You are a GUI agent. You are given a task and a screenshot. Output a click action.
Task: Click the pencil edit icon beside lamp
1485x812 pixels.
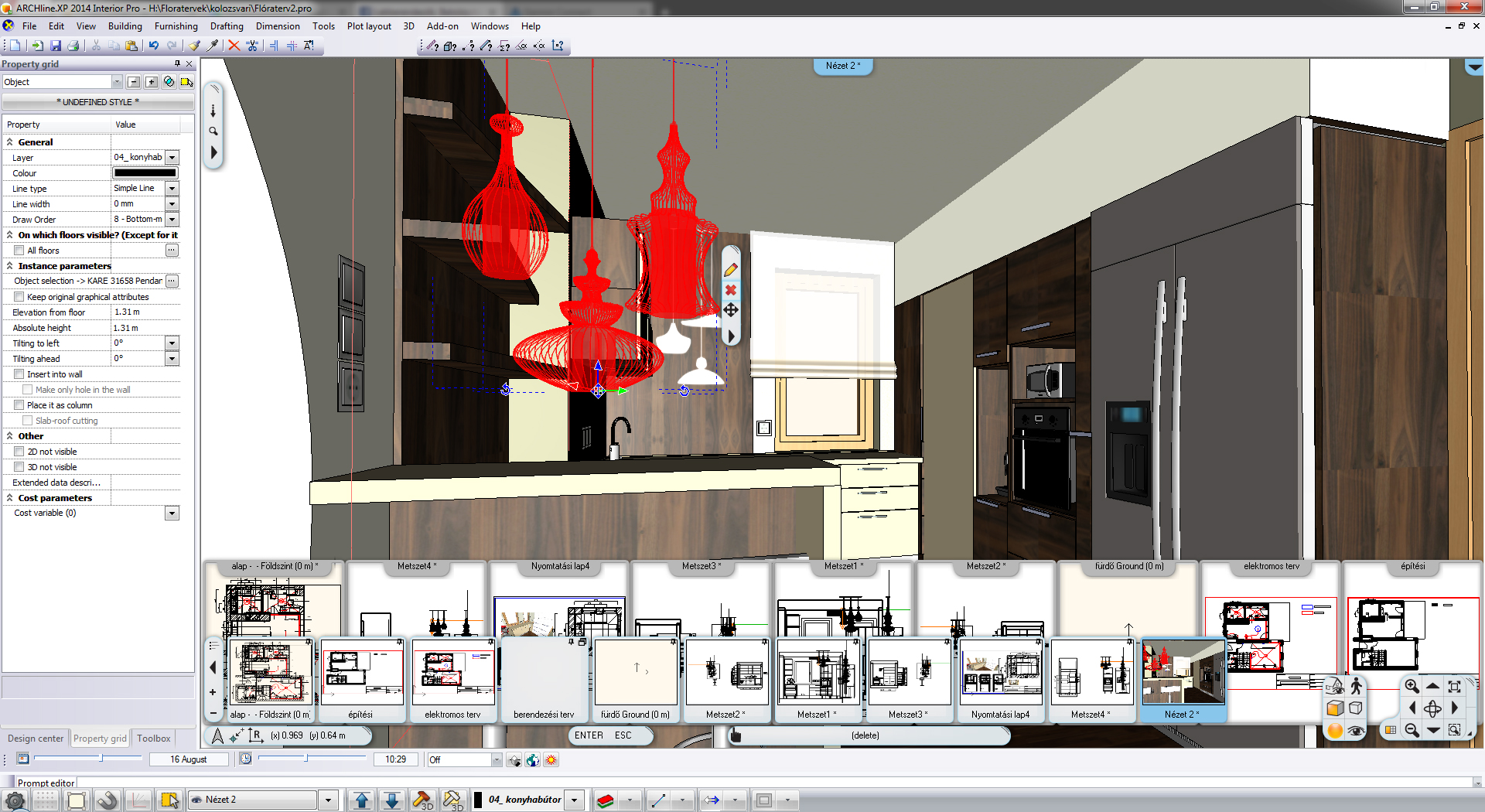click(731, 270)
